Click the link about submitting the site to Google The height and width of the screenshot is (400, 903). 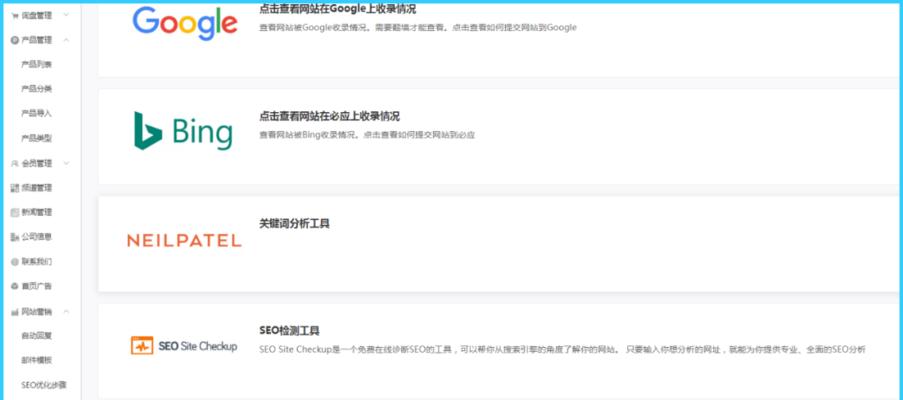tap(514, 28)
